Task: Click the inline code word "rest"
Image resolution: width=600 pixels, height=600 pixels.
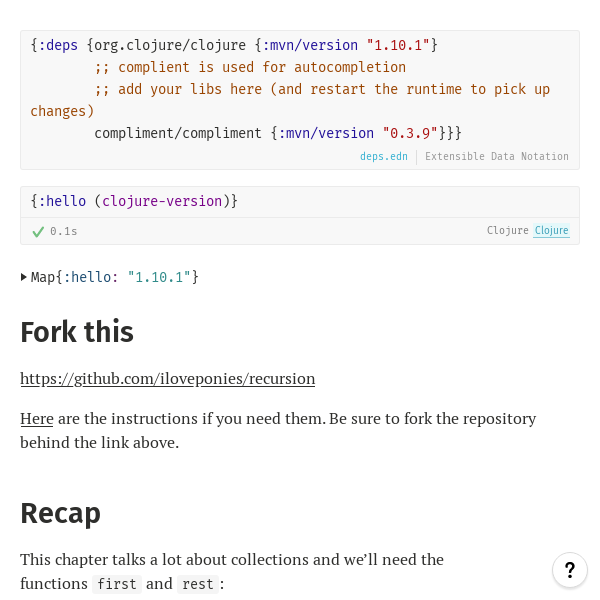Action: click(x=196, y=584)
